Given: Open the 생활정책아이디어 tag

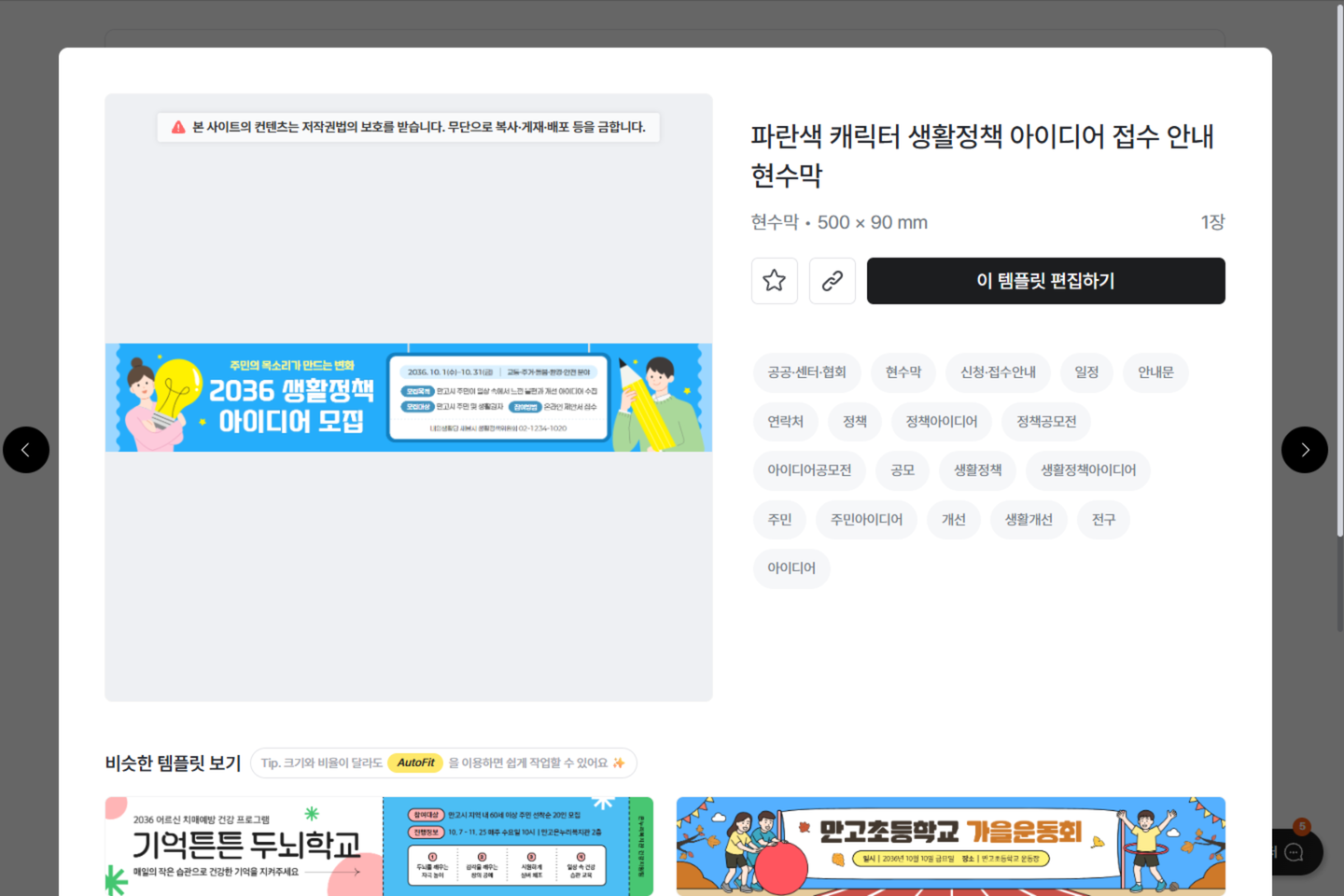Looking at the screenshot, I should [1088, 470].
